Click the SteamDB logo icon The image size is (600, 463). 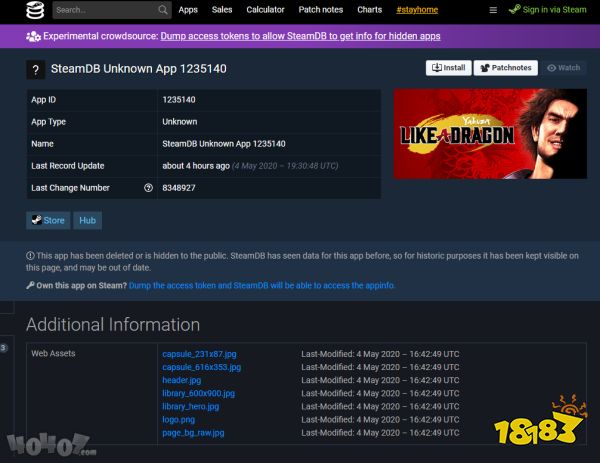pos(36,10)
